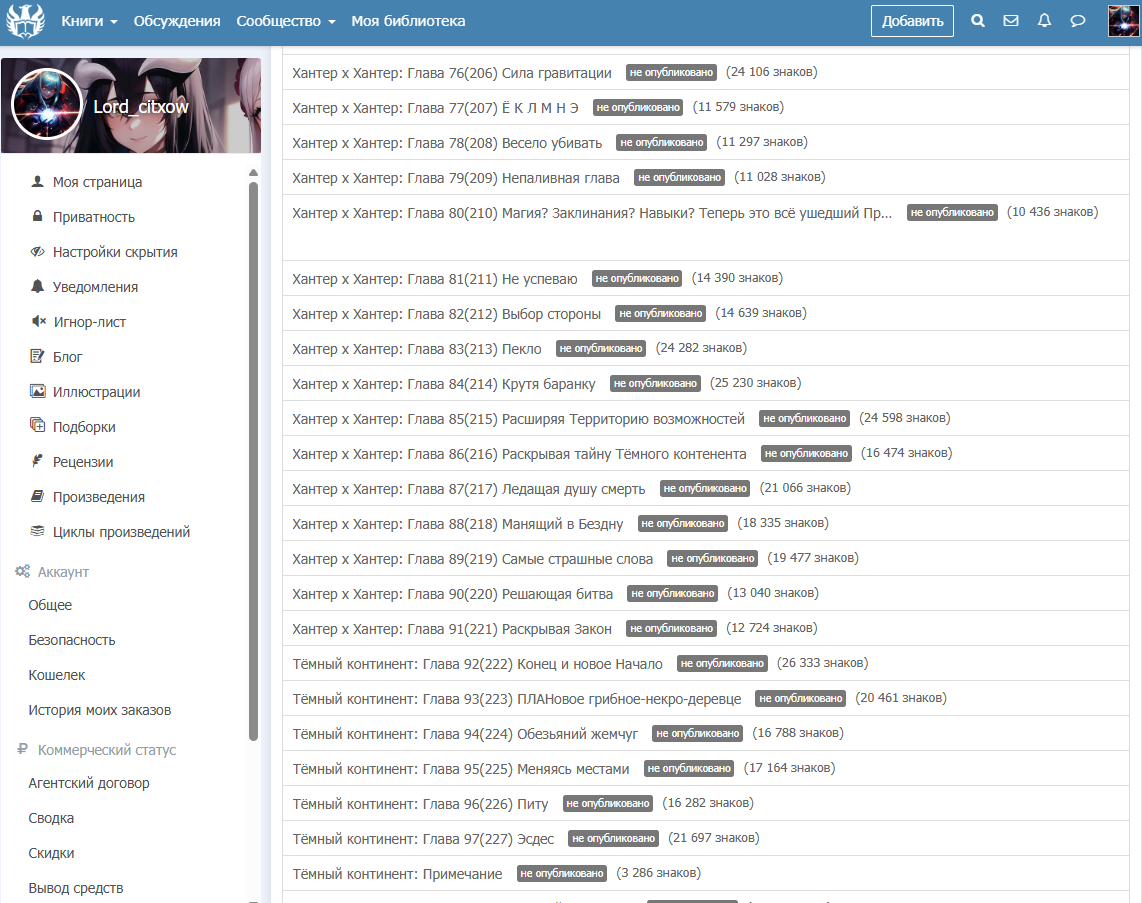Click the collection icon beside Подборки
Viewport: 1142px width, 903px height.
tap(37, 425)
